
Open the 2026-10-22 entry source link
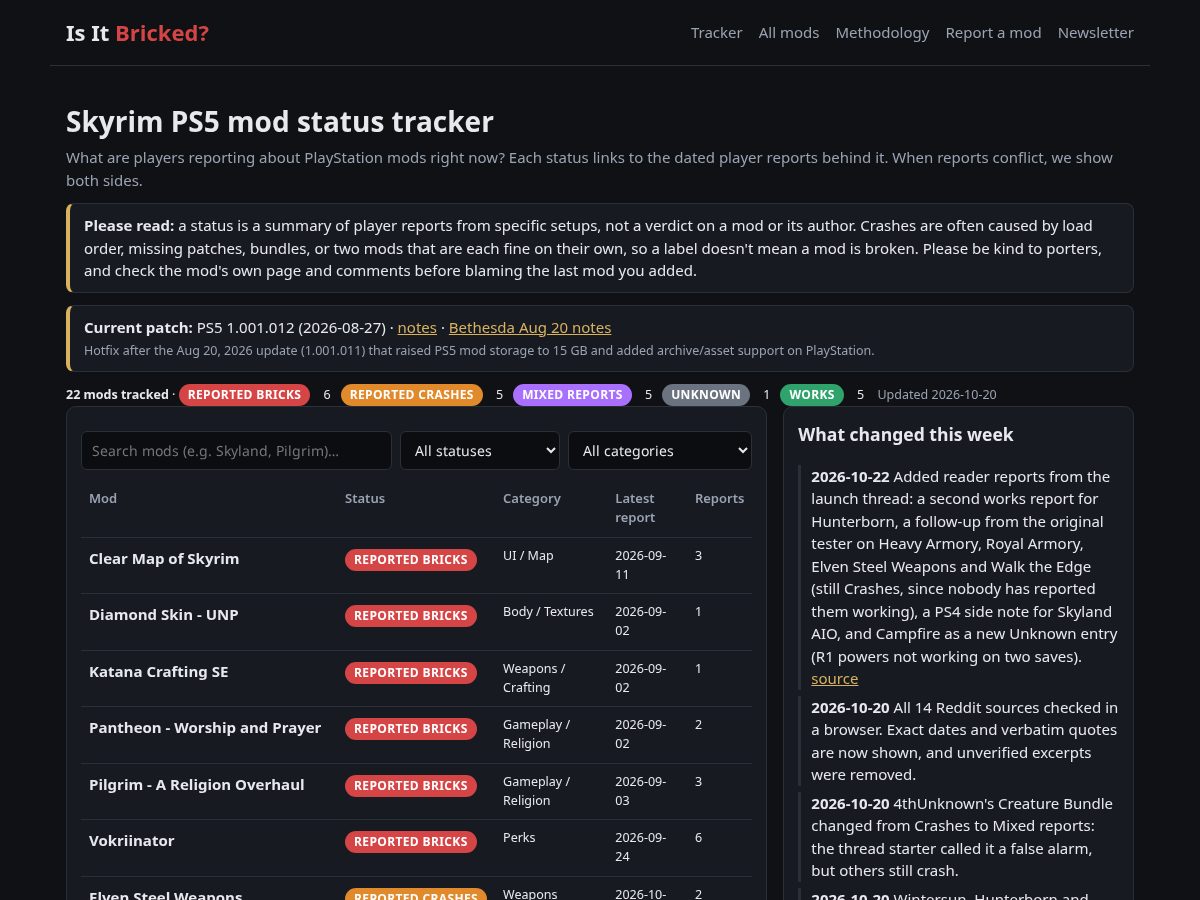coord(835,679)
